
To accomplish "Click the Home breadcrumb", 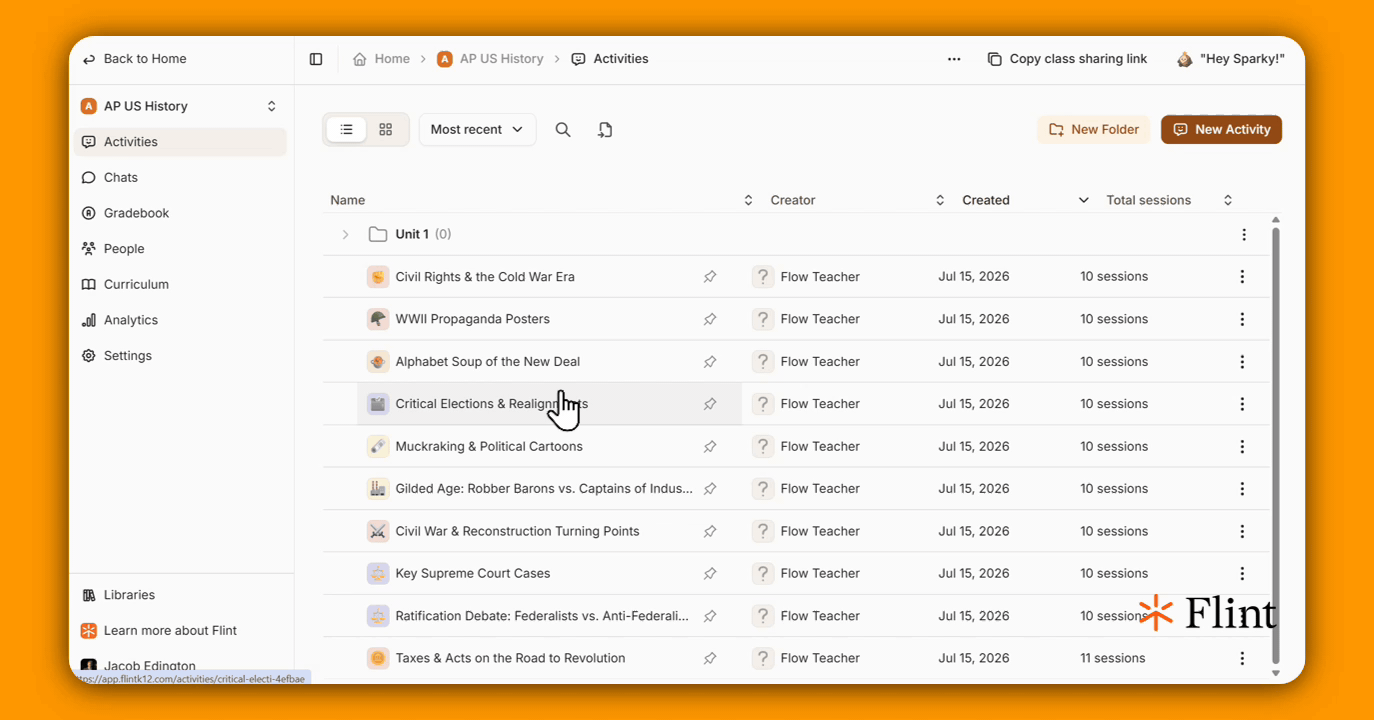I will click(x=381, y=59).
